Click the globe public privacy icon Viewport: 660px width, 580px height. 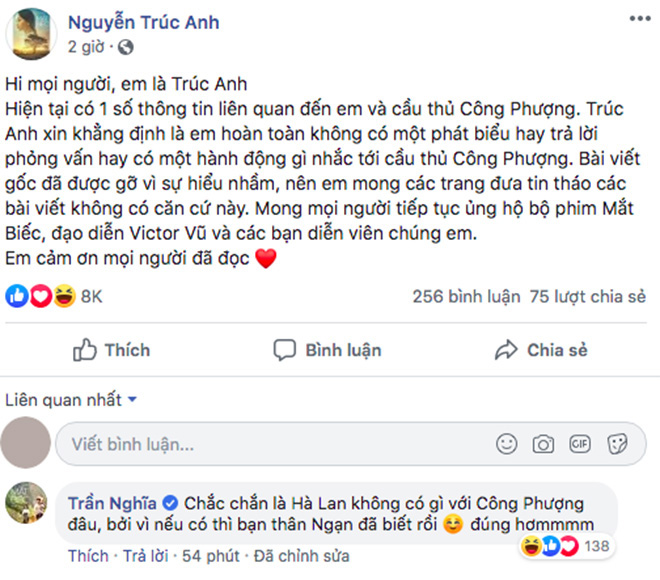pos(125,47)
